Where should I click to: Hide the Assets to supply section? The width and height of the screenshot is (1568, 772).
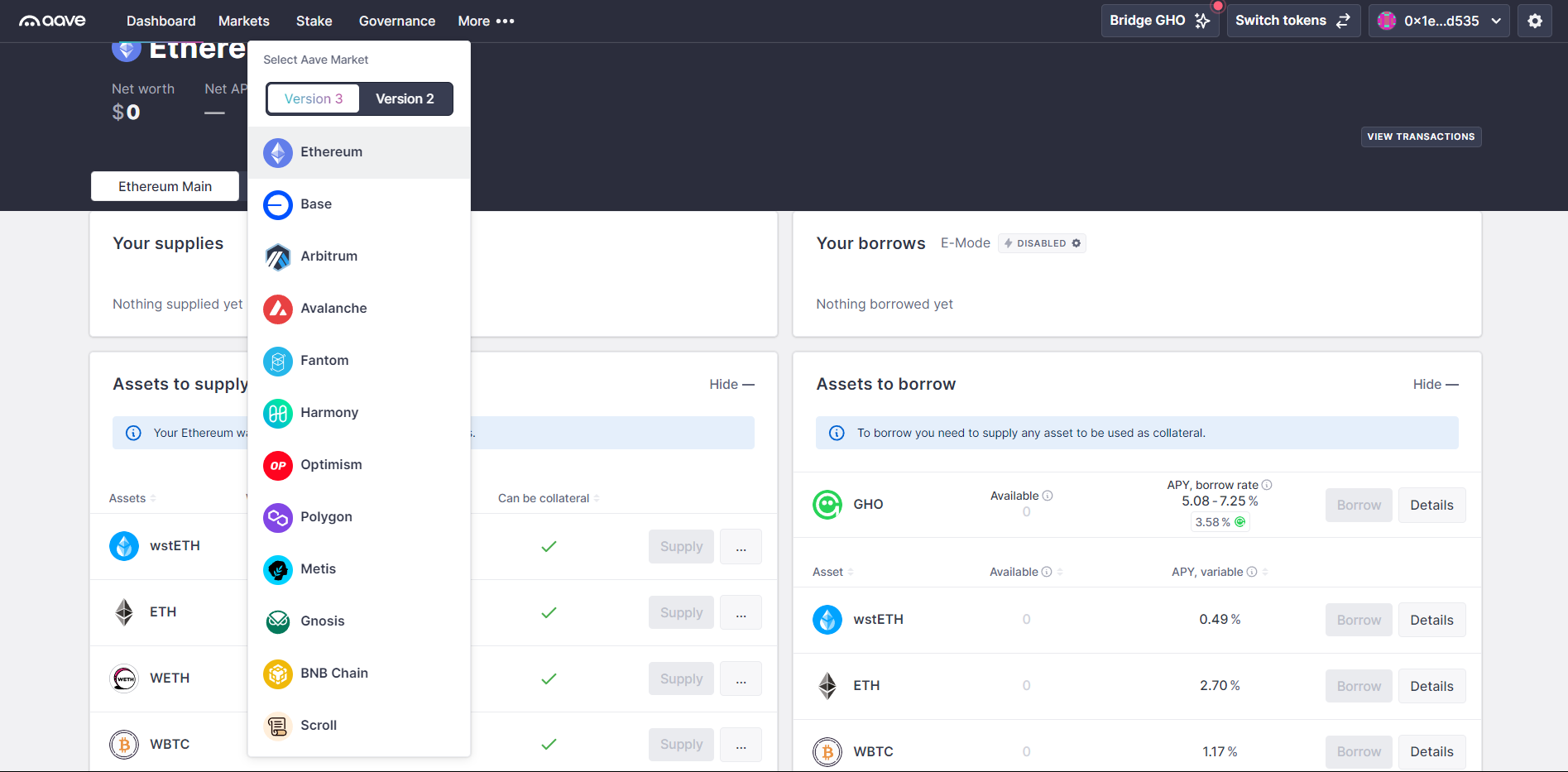click(x=731, y=384)
